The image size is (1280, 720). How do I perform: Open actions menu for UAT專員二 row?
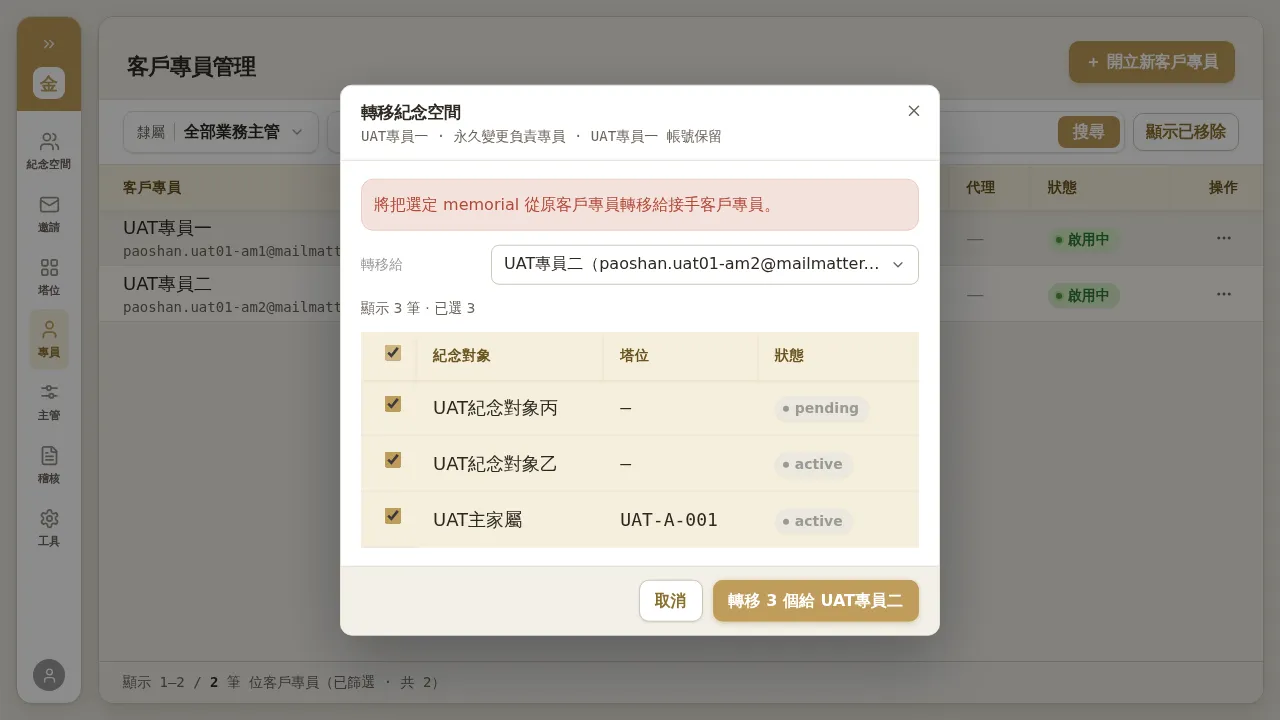[1224, 294]
